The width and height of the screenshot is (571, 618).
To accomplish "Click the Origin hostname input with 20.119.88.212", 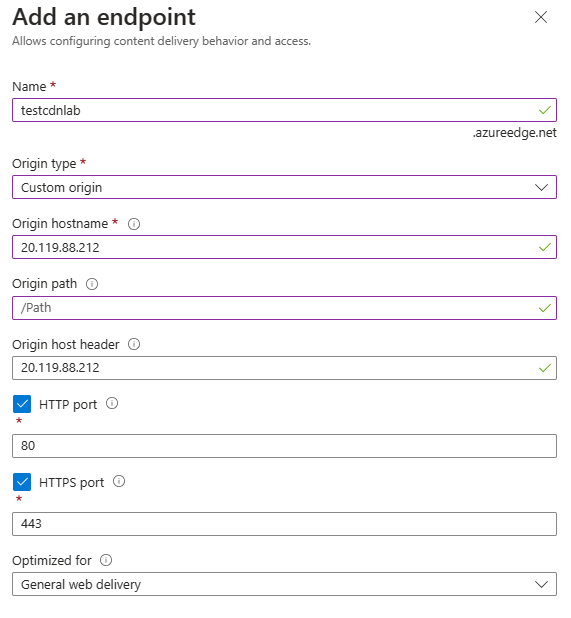I will point(284,248).
